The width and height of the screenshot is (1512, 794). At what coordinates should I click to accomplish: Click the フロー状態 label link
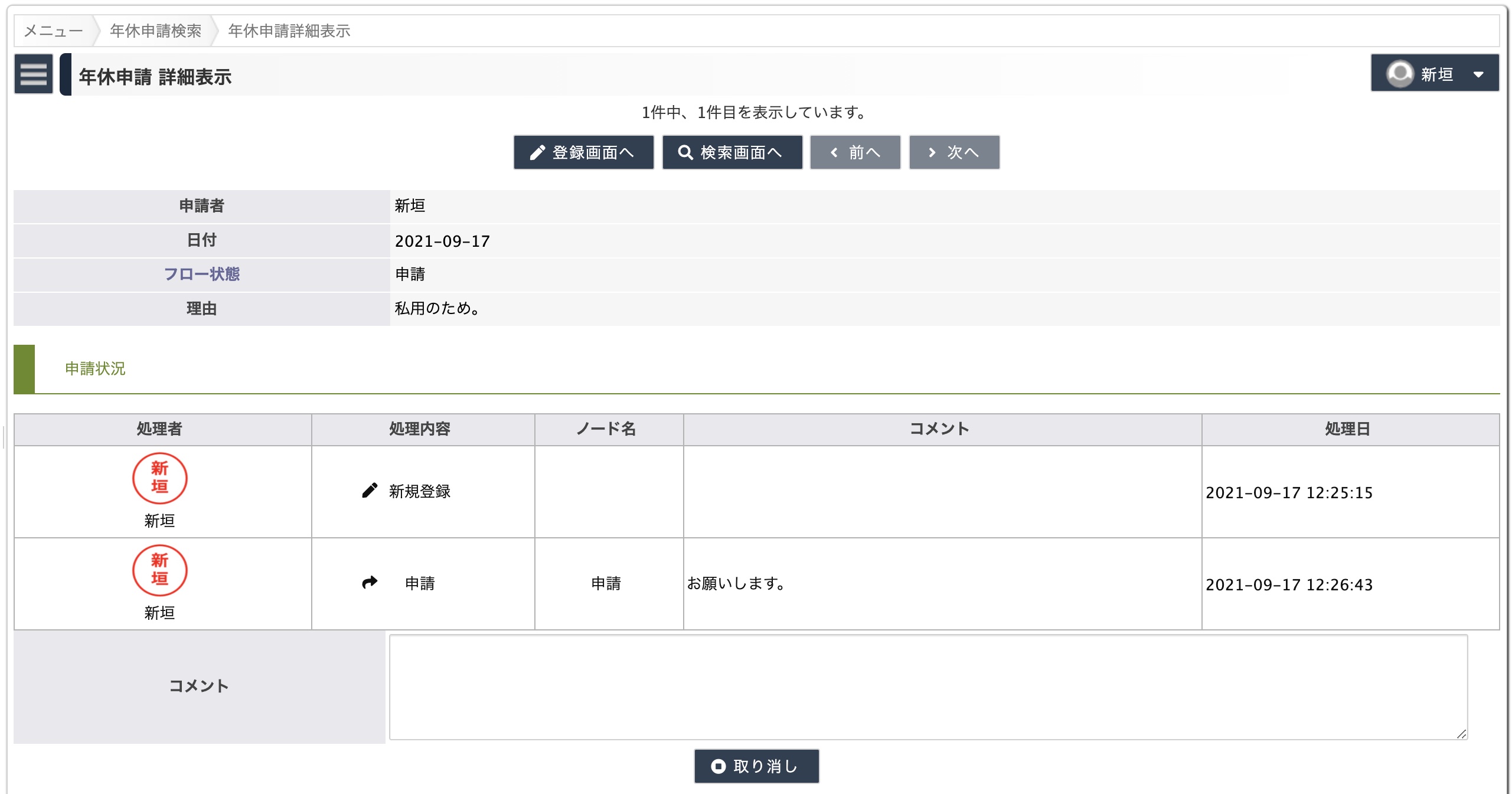pyautogui.click(x=201, y=274)
